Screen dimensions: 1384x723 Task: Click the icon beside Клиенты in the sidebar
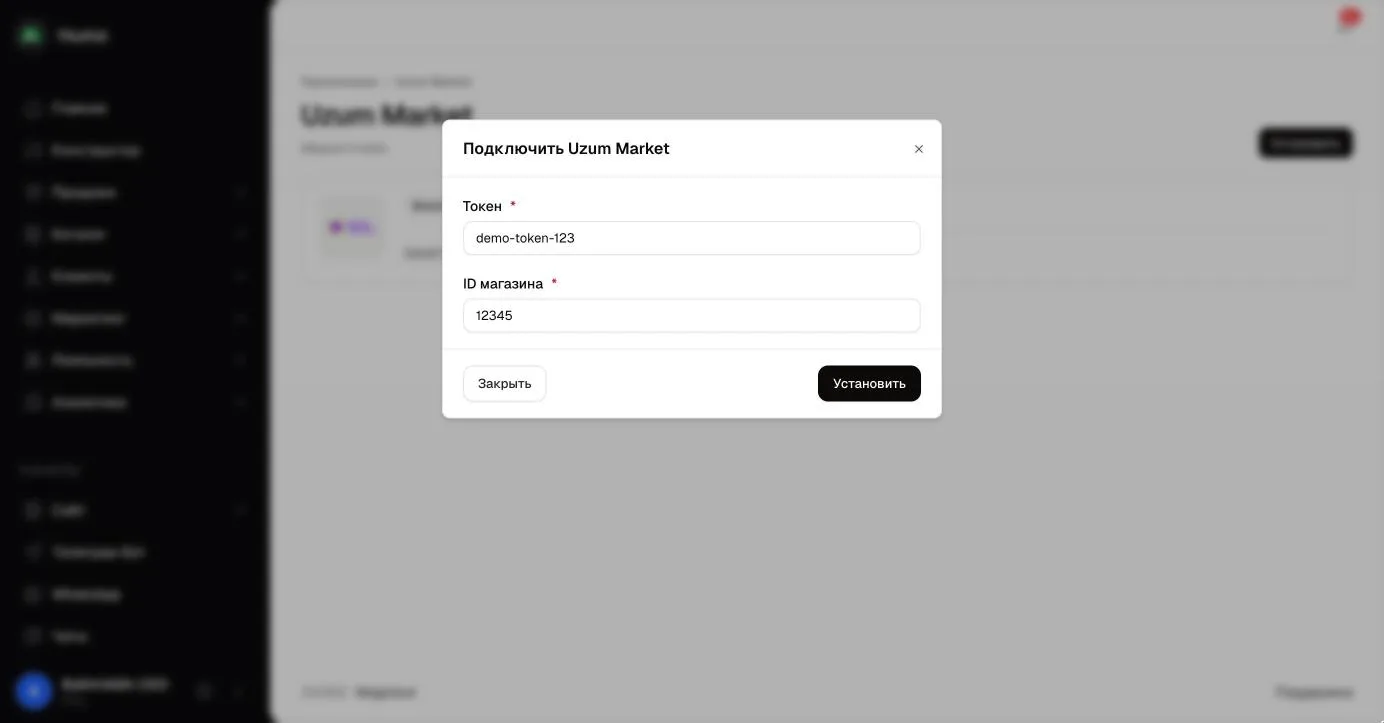(x=33, y=276)
